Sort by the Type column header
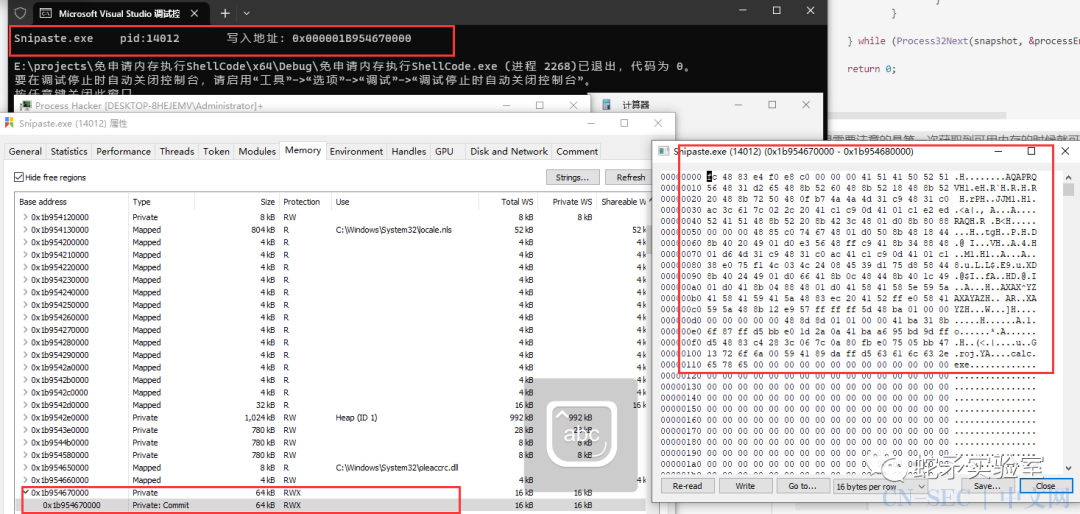Screen dimensions: 1080x514 pyautogui.click(x=162, y=202)
